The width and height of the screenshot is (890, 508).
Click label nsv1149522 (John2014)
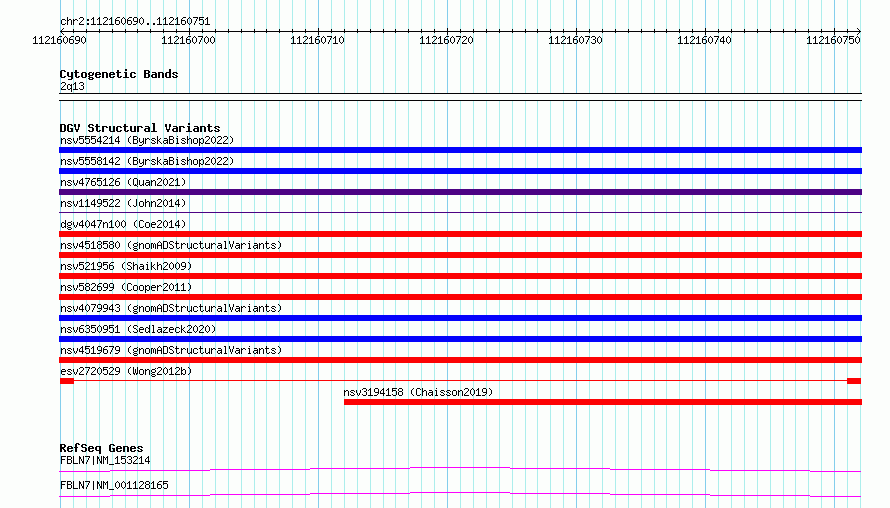(123, 203)
